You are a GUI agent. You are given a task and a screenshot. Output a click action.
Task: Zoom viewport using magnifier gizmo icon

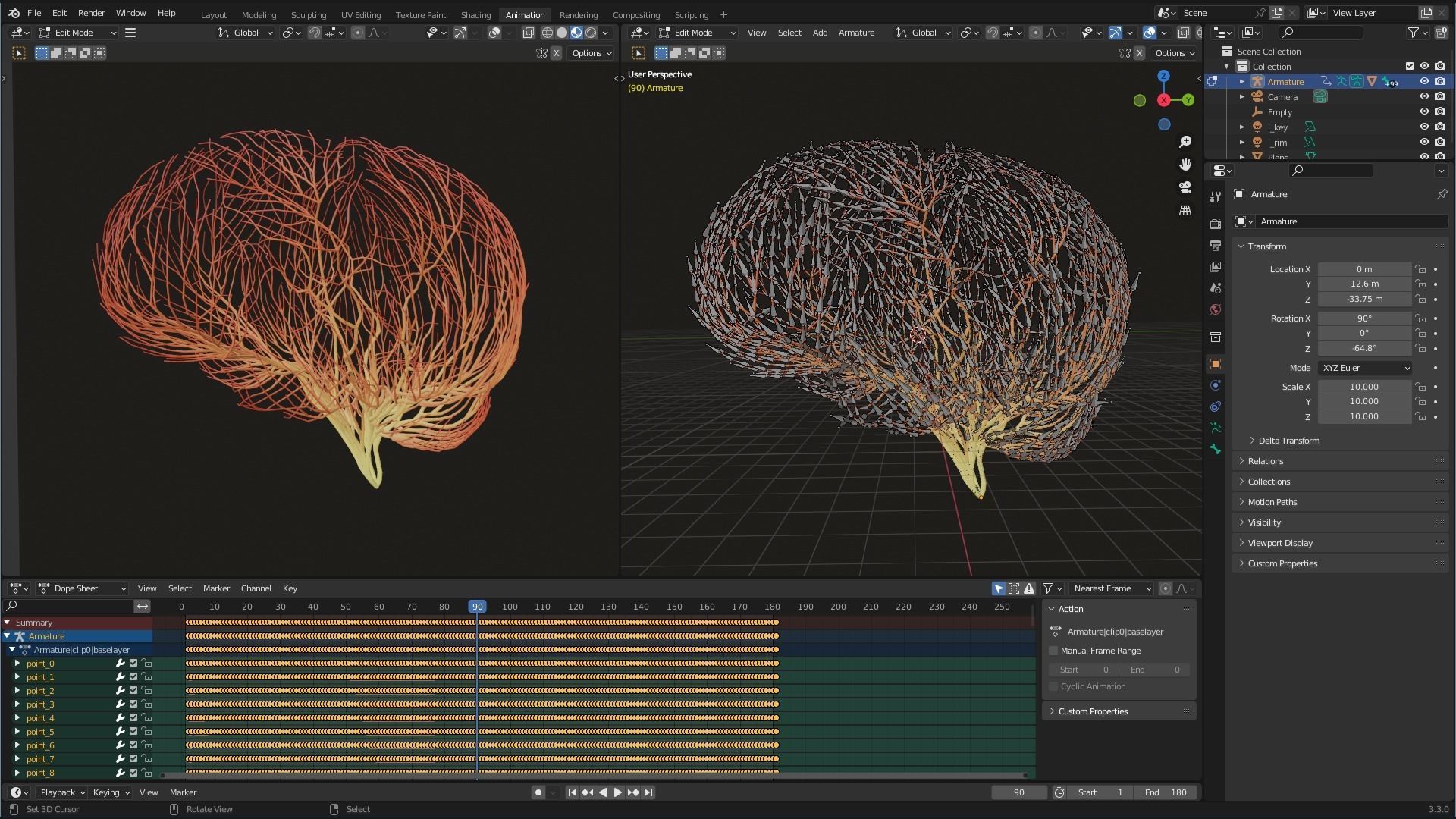1185,142
